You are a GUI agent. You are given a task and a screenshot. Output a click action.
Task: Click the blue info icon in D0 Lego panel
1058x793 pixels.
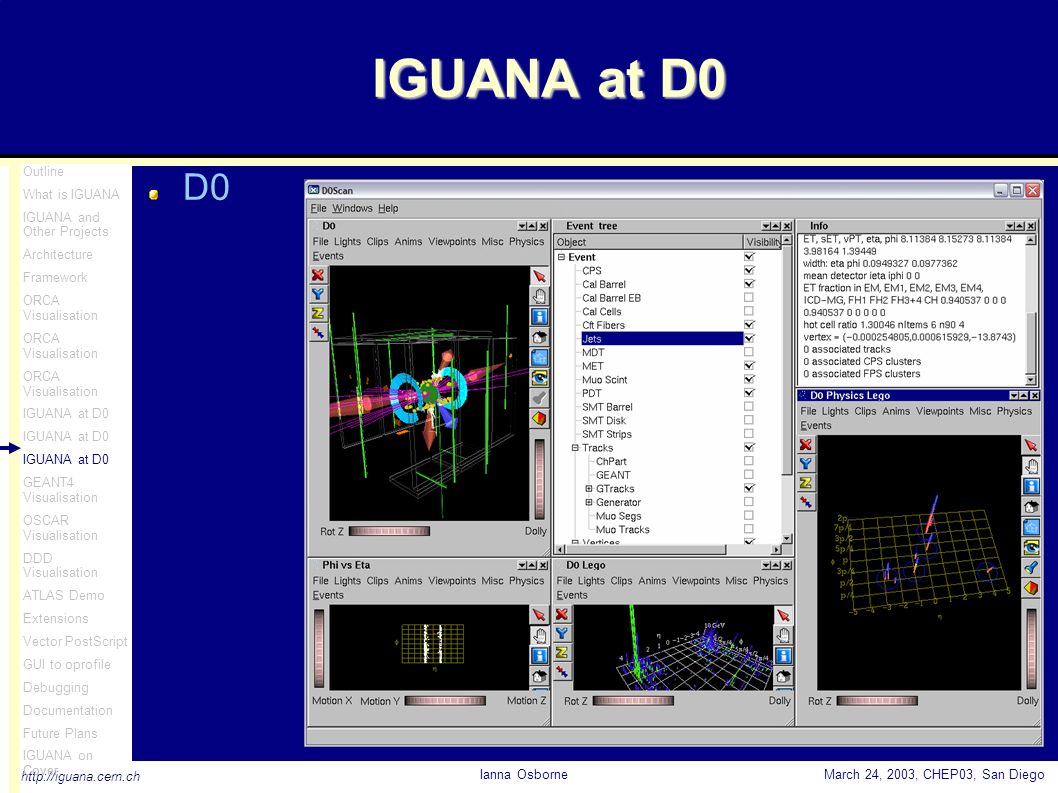(783, 655)
